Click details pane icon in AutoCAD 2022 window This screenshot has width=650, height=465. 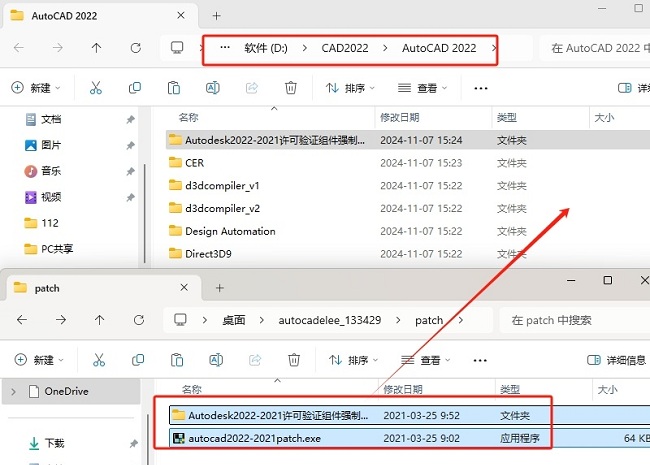[624, 88]
